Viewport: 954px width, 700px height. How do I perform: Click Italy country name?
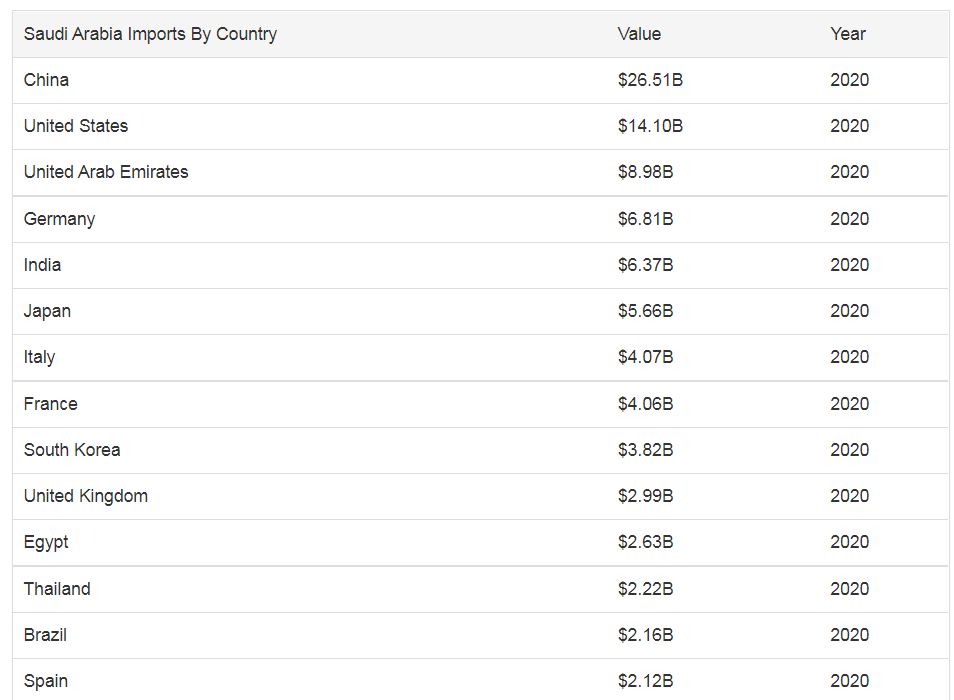(x=39, y=357)
